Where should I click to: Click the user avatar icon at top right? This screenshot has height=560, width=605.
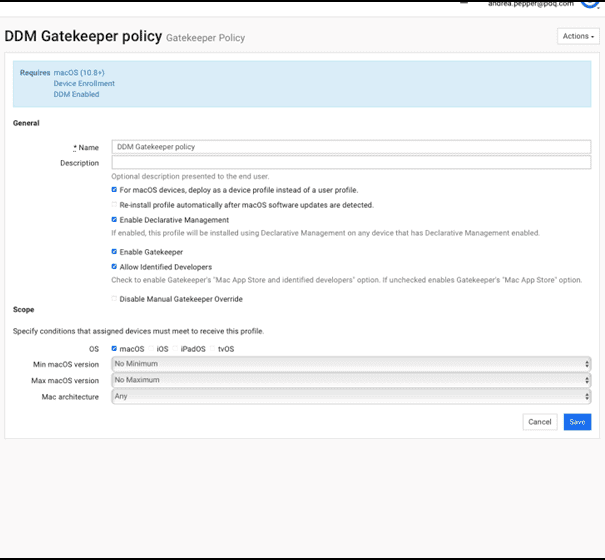(590, 4)
